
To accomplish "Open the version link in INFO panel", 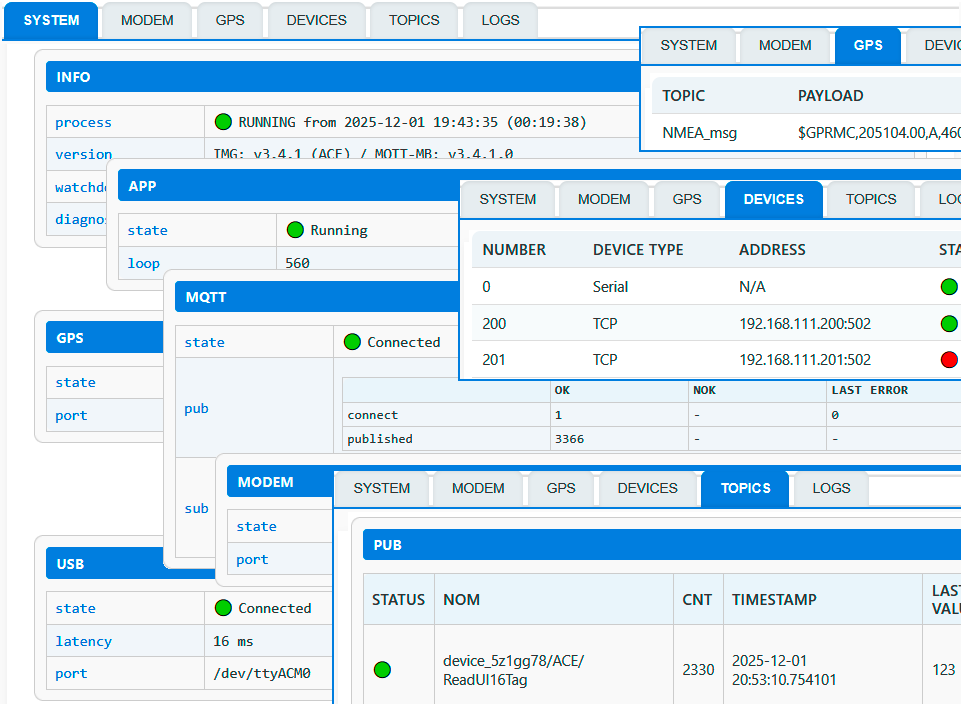I will coord(83,154).
